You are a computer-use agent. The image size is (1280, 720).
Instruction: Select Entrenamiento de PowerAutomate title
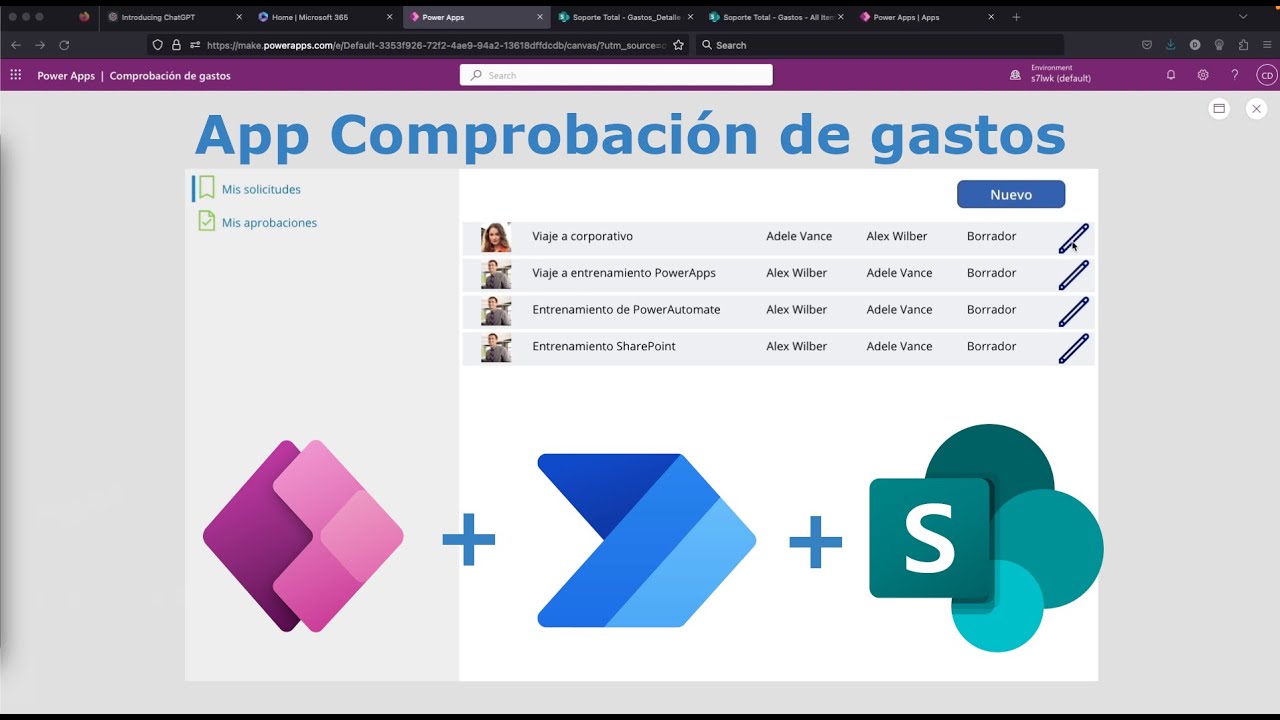626,310
